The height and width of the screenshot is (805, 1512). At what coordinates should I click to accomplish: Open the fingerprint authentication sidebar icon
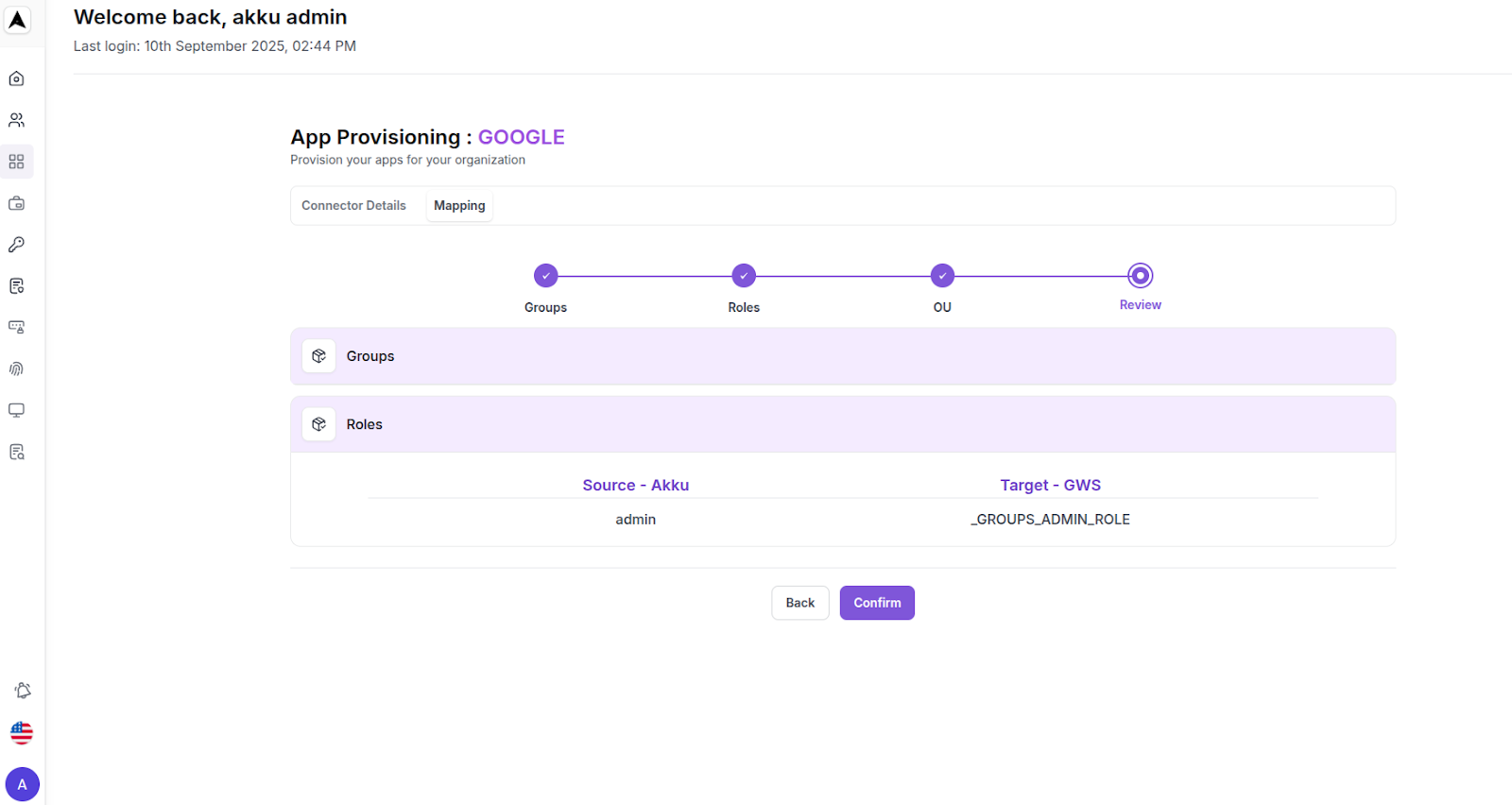click(x=17, y=368)
